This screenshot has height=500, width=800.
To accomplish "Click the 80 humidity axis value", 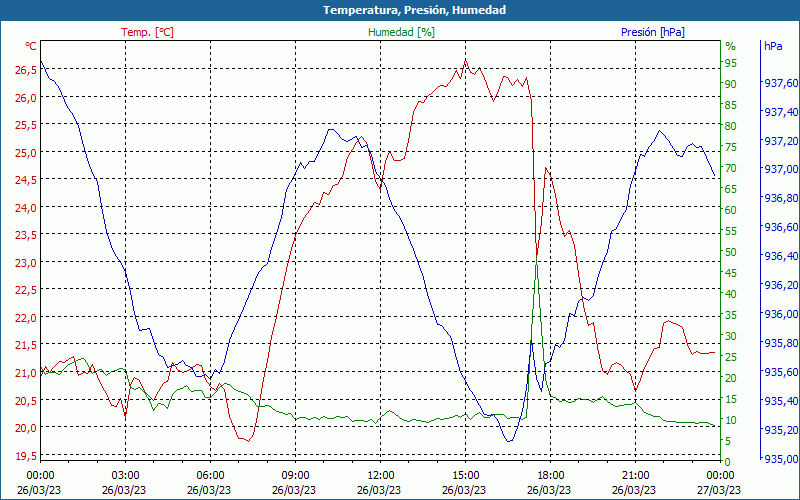I will pyautogui.click(x=731, y=126).
